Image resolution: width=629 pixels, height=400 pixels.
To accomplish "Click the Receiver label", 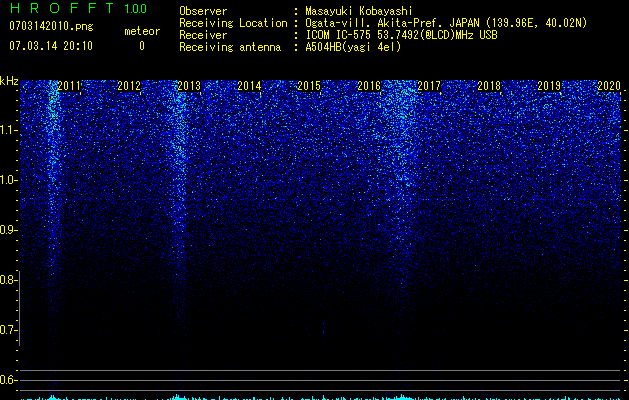I will pyautogui.click(x=203, y=35).
